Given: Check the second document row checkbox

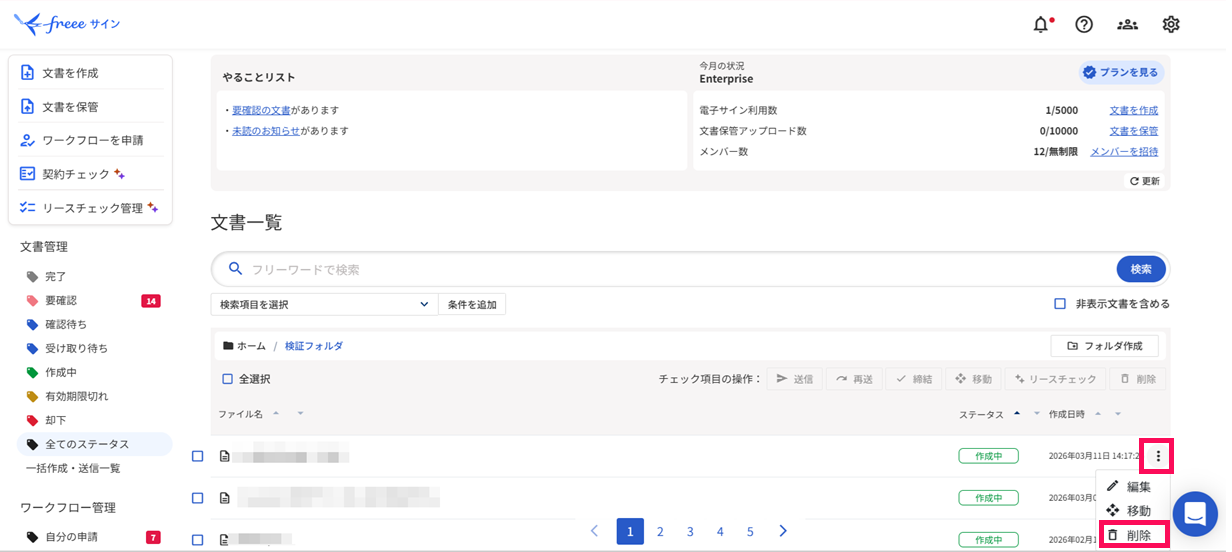Looking at the screenshot, I should [x=198, y=498].
